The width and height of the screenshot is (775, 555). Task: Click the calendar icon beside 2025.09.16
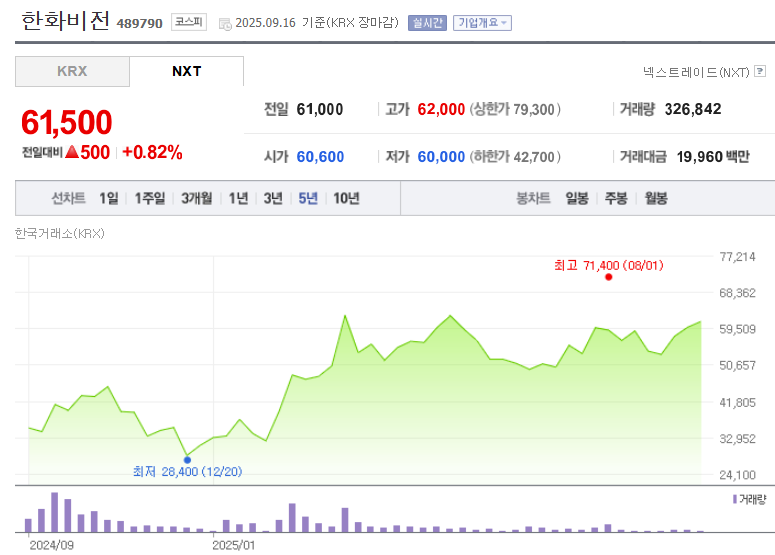[225, 24]
